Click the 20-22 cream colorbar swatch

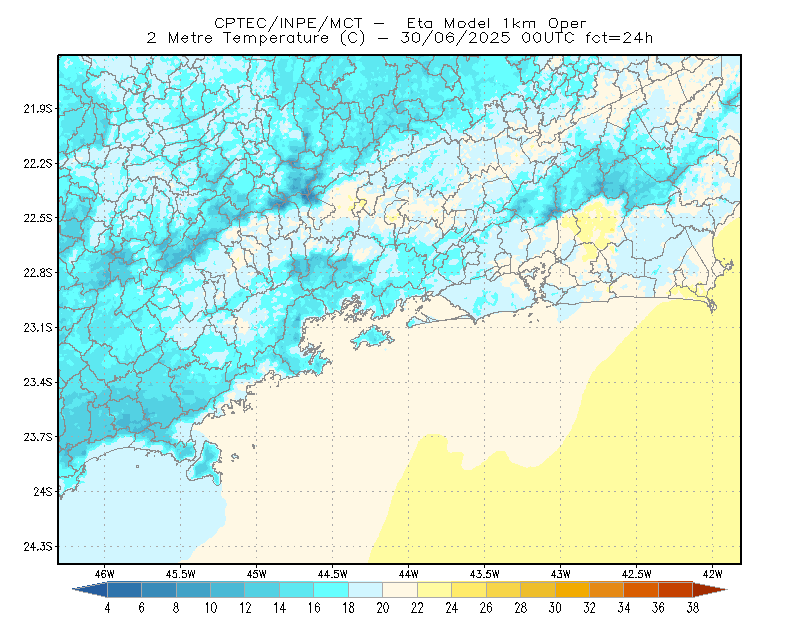pos(400,590)
